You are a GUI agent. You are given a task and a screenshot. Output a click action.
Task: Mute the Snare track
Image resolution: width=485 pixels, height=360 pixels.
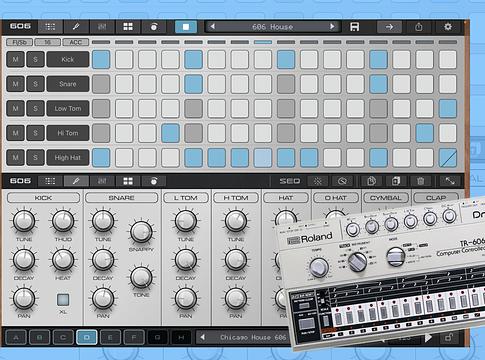pyautogui.click(x=15, y=84)
